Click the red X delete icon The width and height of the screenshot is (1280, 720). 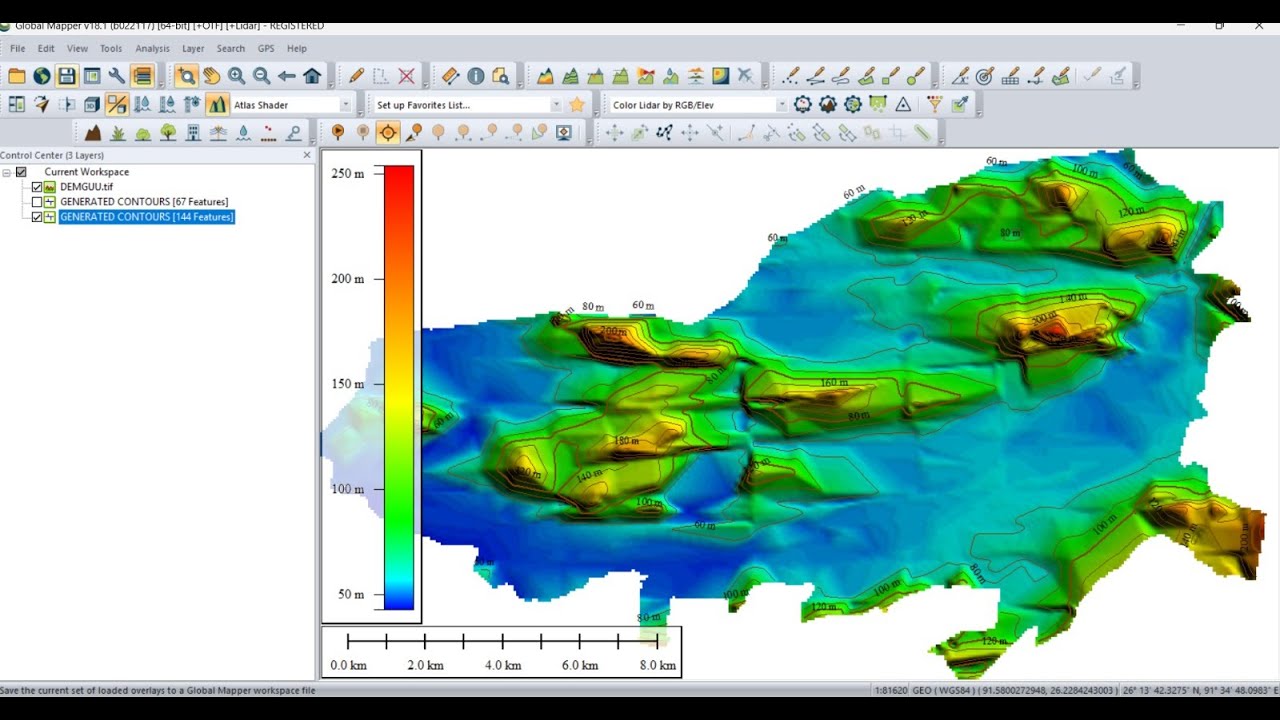click(406, 76)
